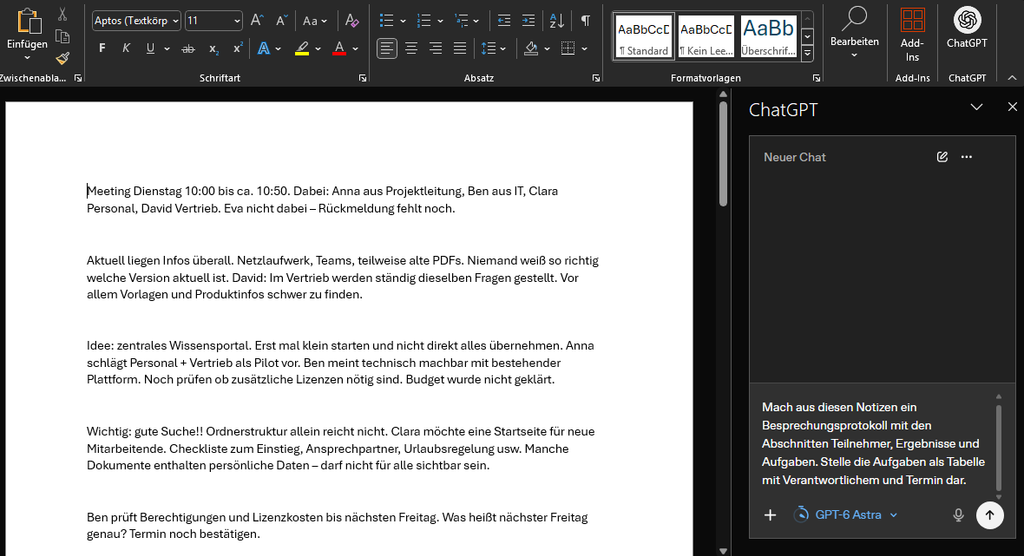This screenshot has width=1024, height=556.
Task: Start a bulleted list
Action: tap(387, 21)
